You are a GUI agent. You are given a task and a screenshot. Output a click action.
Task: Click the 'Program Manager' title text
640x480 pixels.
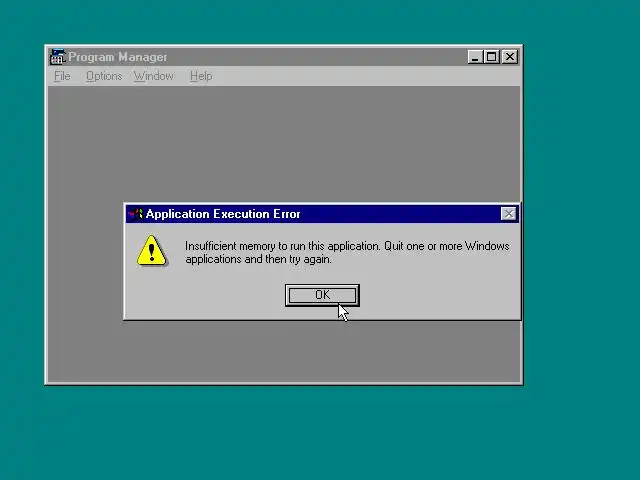click(x=118, y=57)
